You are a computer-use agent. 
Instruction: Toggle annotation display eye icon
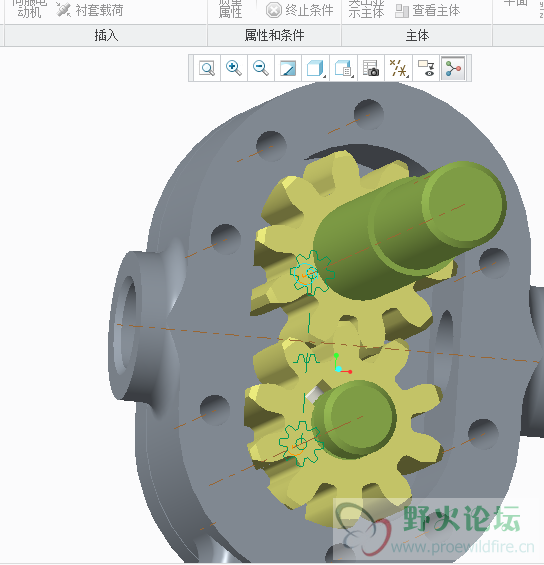426,68
